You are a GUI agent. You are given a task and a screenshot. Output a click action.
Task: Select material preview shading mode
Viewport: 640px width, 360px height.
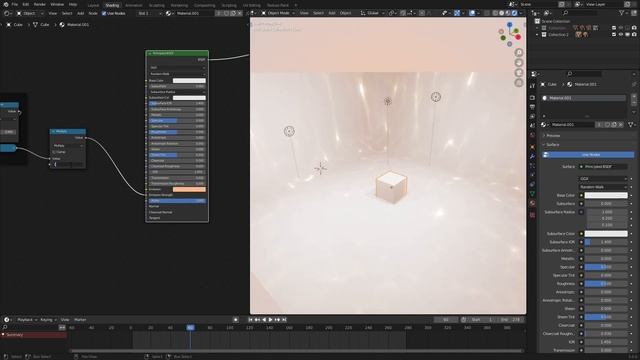[508, 13]
